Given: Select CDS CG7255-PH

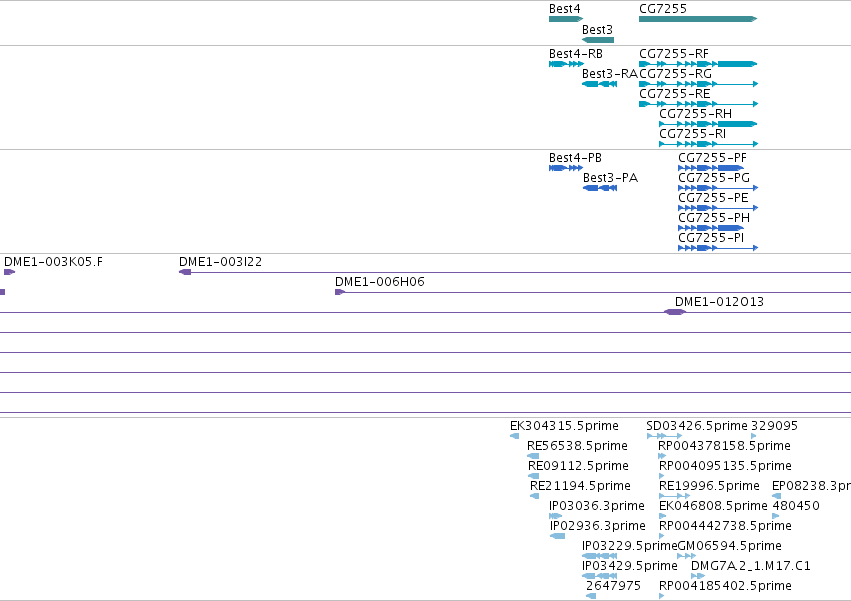Looking at the screenshot, I should tap(711, 229).
